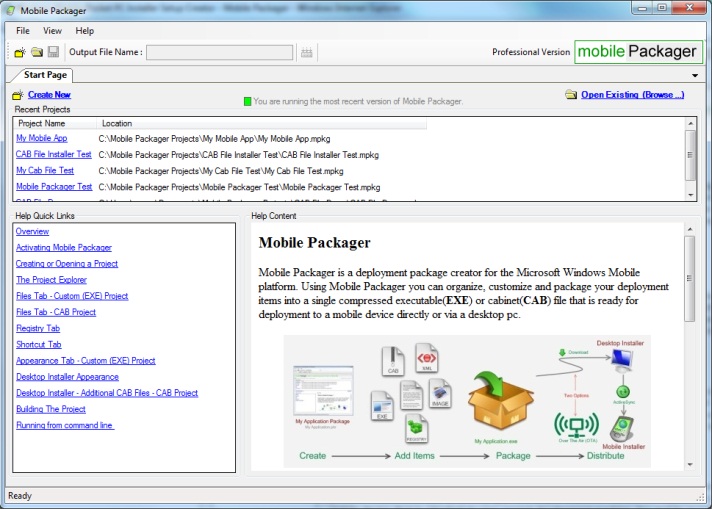Click the CAB File Installer Test.mpkg path
Image resolution: width=712 pixels, height=509 pixels.
[x=238, y=155]
